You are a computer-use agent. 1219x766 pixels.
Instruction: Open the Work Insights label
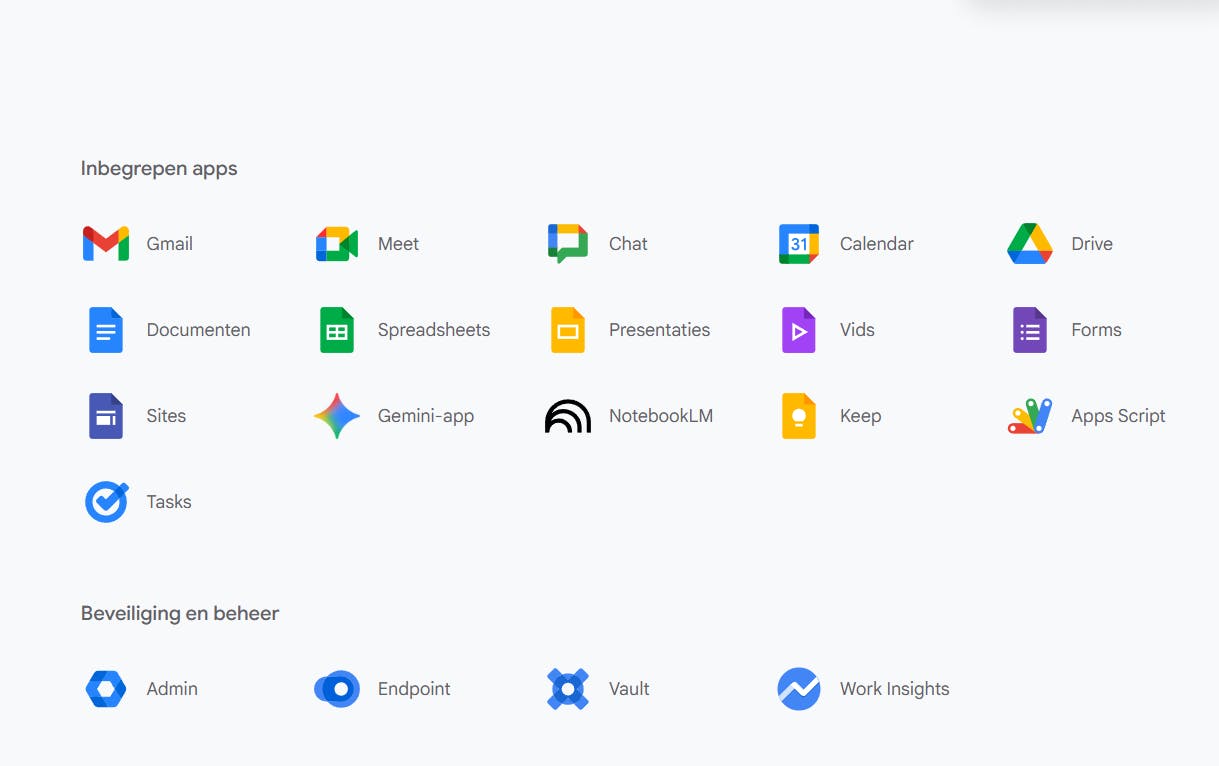[895, 689]
